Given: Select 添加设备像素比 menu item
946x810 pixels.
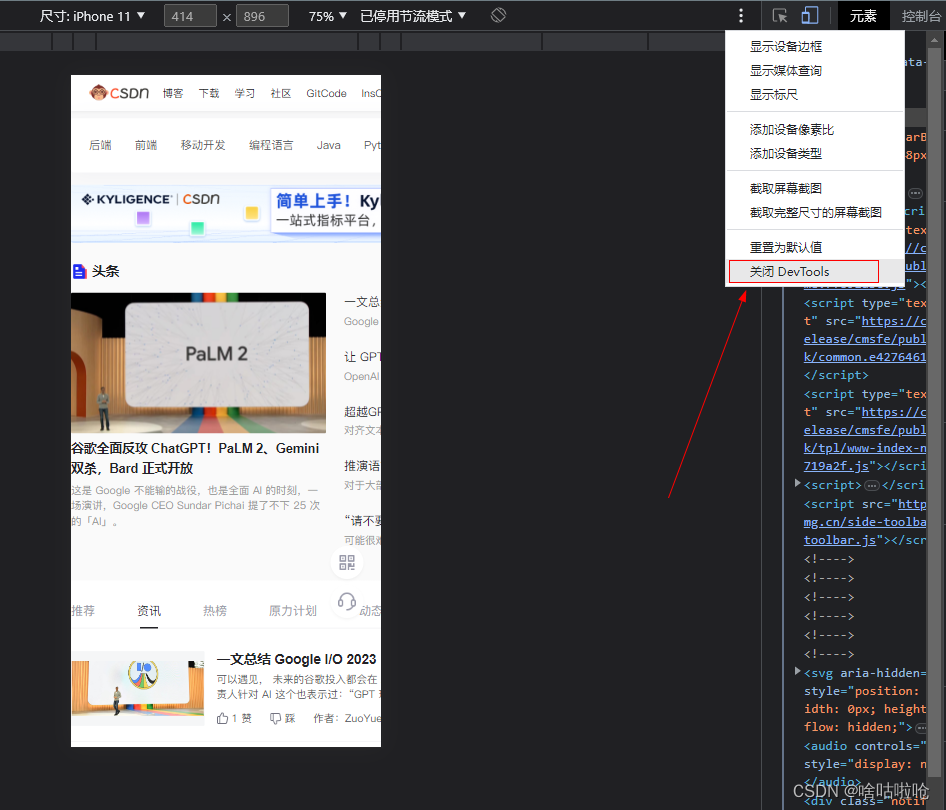Looking at the screenshot, I should click(x=814, y=130).
